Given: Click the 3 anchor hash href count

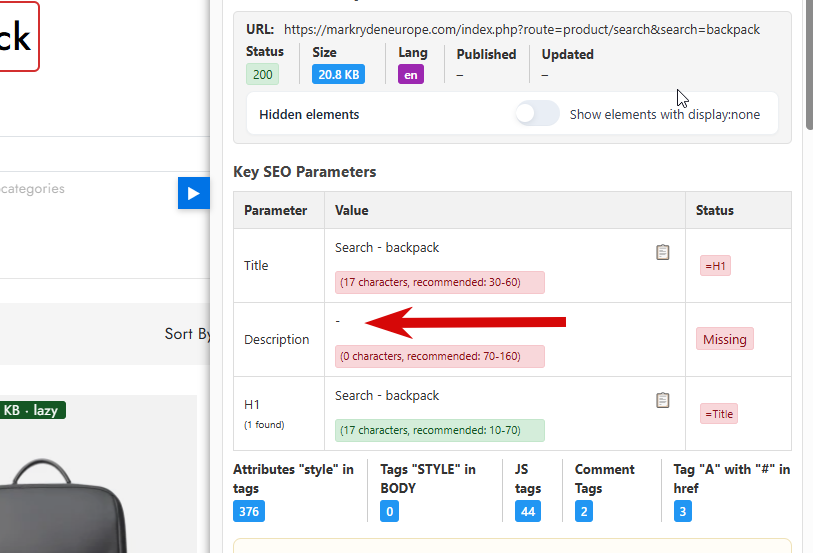Looking at the screenshot, I should (x=683, y=511).
